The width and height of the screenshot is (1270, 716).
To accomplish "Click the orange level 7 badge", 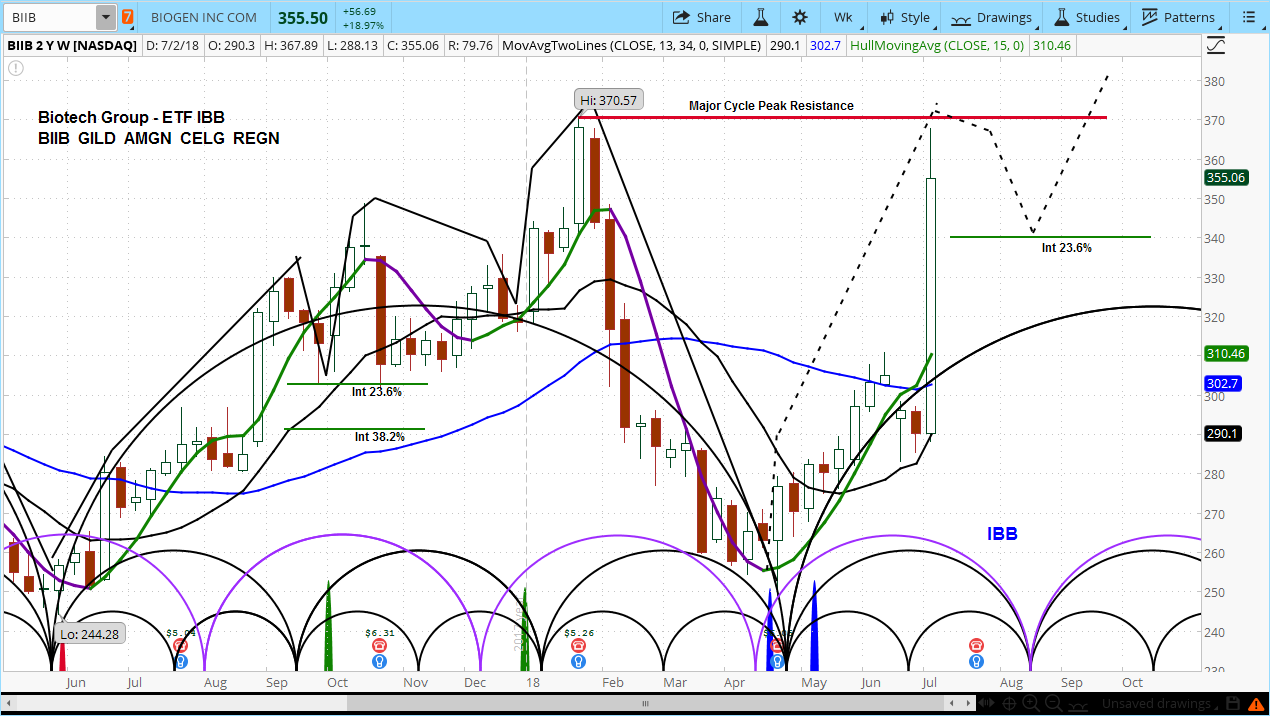I will [x=127, y=17].
